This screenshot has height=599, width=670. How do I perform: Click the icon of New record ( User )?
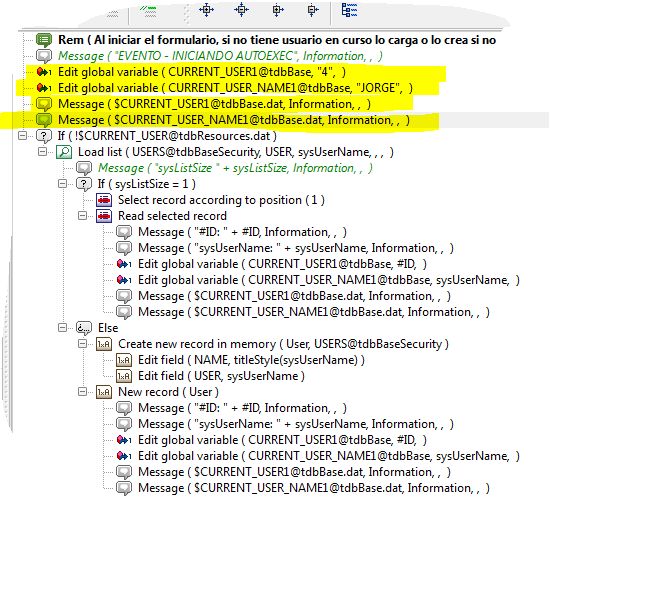pyautogui.click(x=104, y=392)
